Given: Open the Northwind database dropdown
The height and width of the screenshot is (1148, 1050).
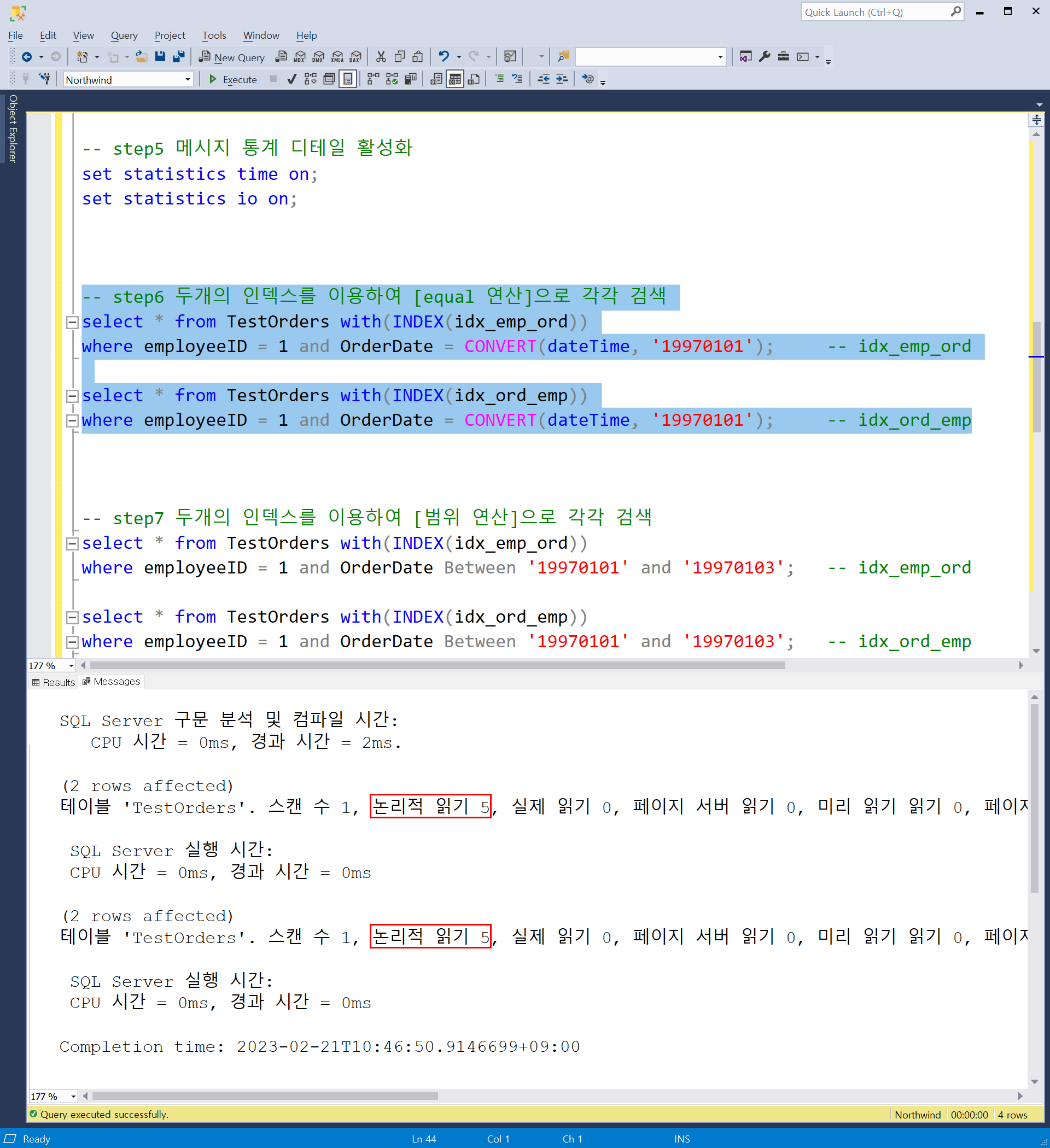Looking at the screenshot, I should click(188, 80).
